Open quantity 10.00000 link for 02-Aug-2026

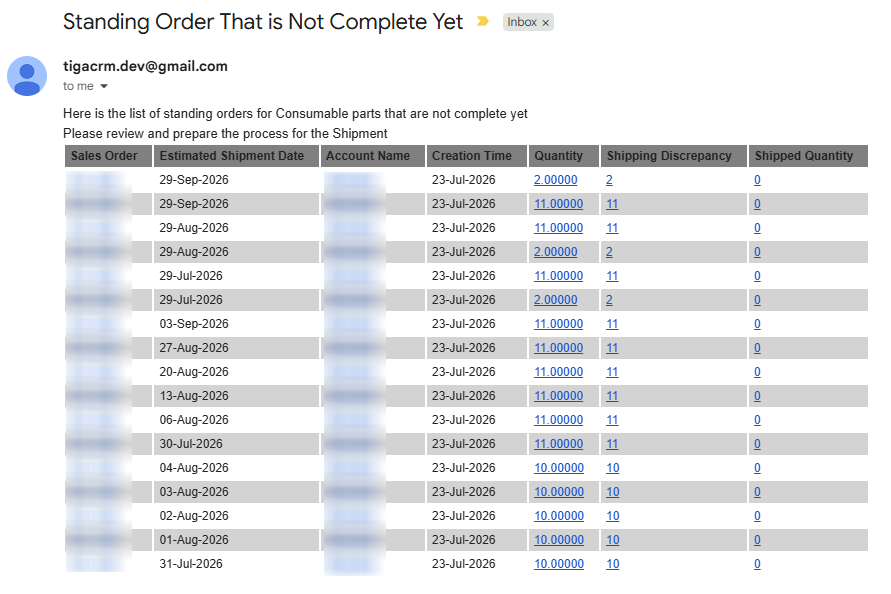coord(559,516)
